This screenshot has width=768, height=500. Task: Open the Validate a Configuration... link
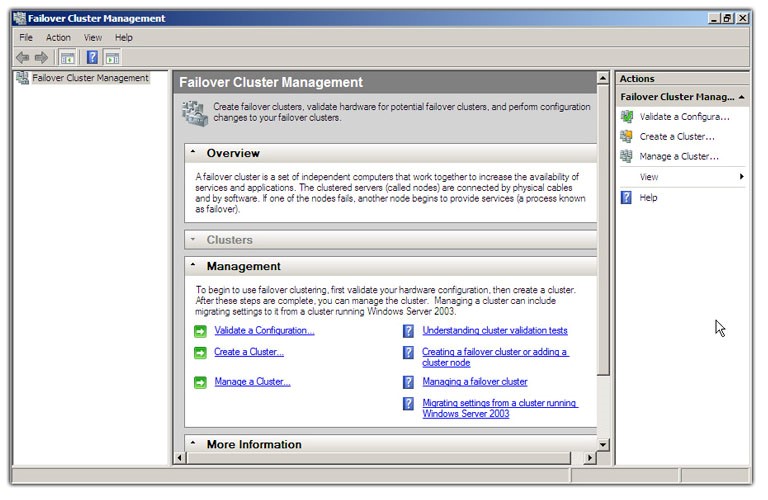[x=264, y=331]
